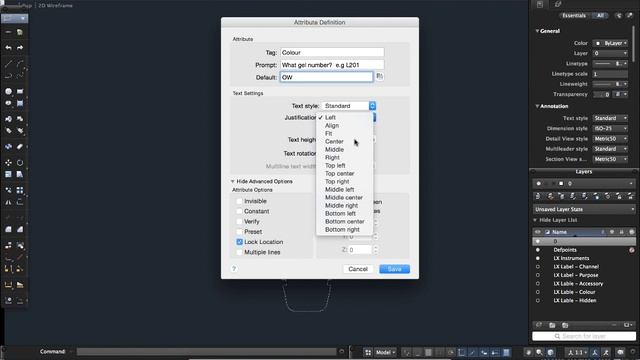The image size is (640, 360).
Task: Enable the Invisible checkbox
Action: coord(239,201)
